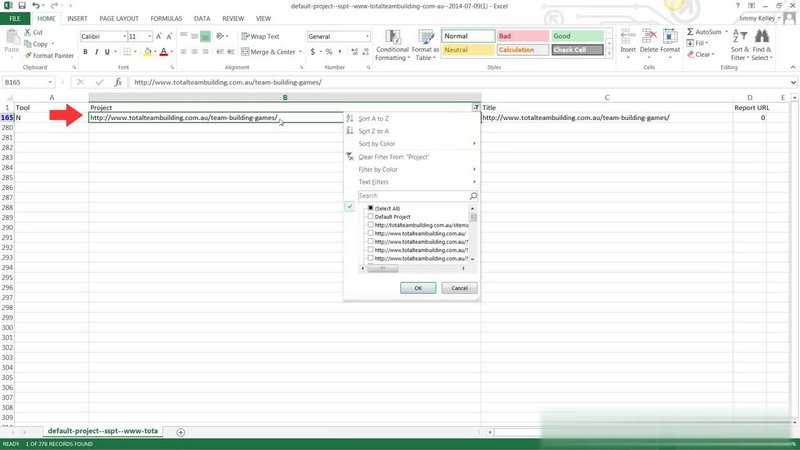Collapse the ribbon with the arrow

click(x=793, y=67)
